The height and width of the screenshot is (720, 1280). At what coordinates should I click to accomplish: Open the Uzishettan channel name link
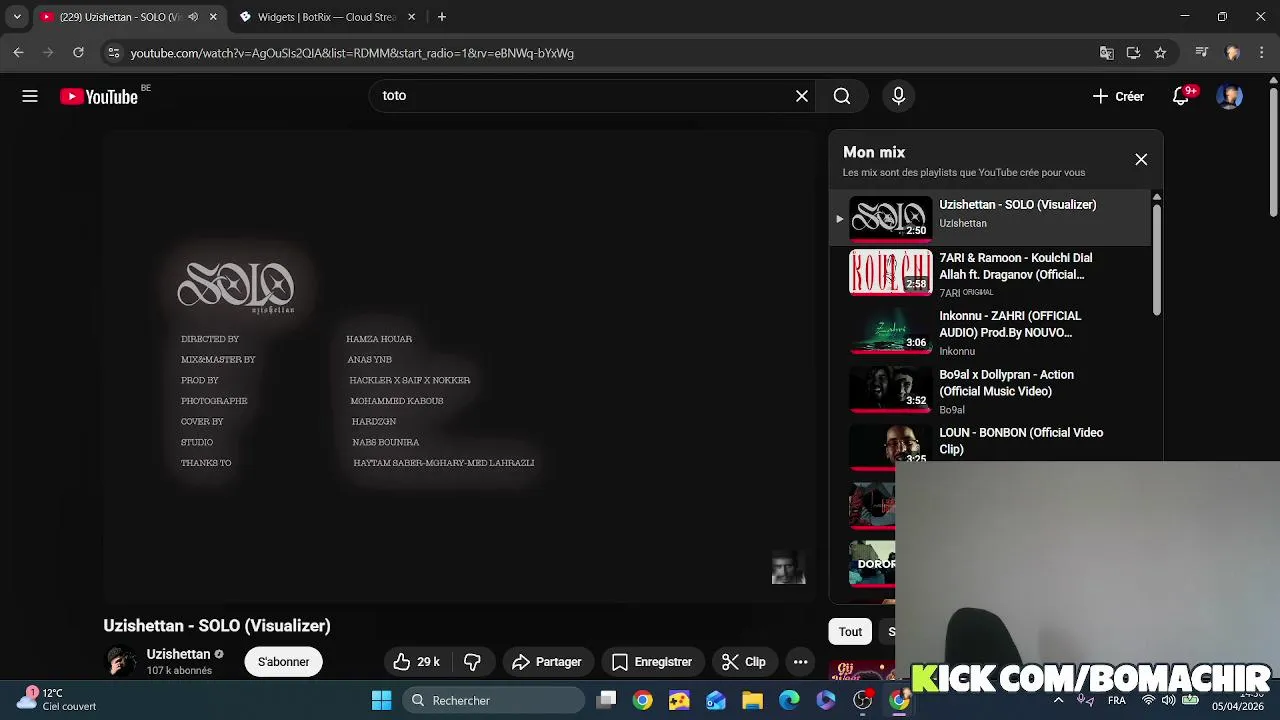tap(178, 654)
